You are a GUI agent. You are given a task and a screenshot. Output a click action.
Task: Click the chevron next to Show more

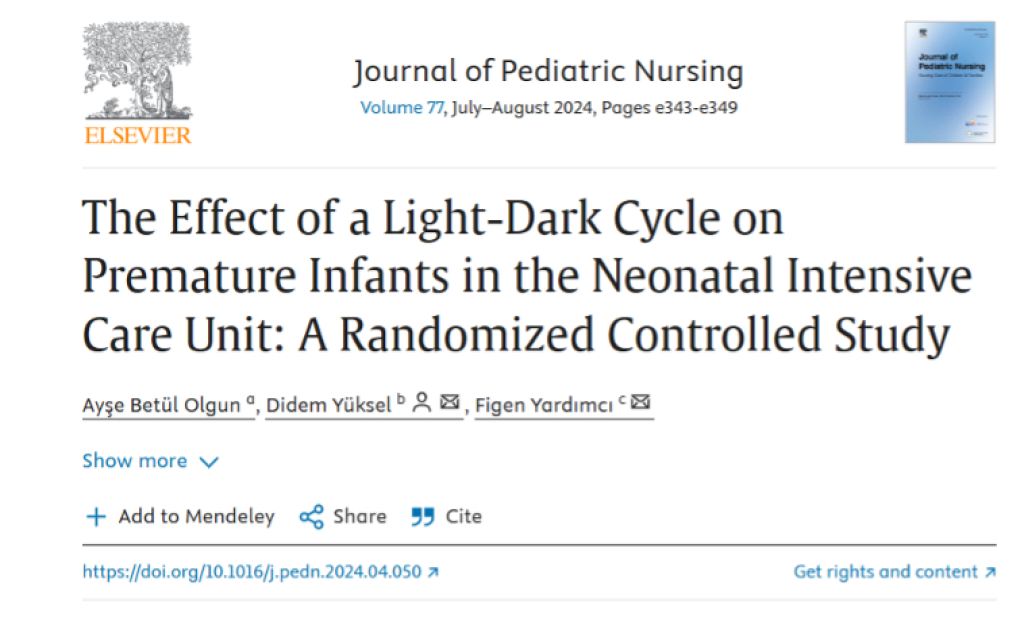tap(209, 462)
